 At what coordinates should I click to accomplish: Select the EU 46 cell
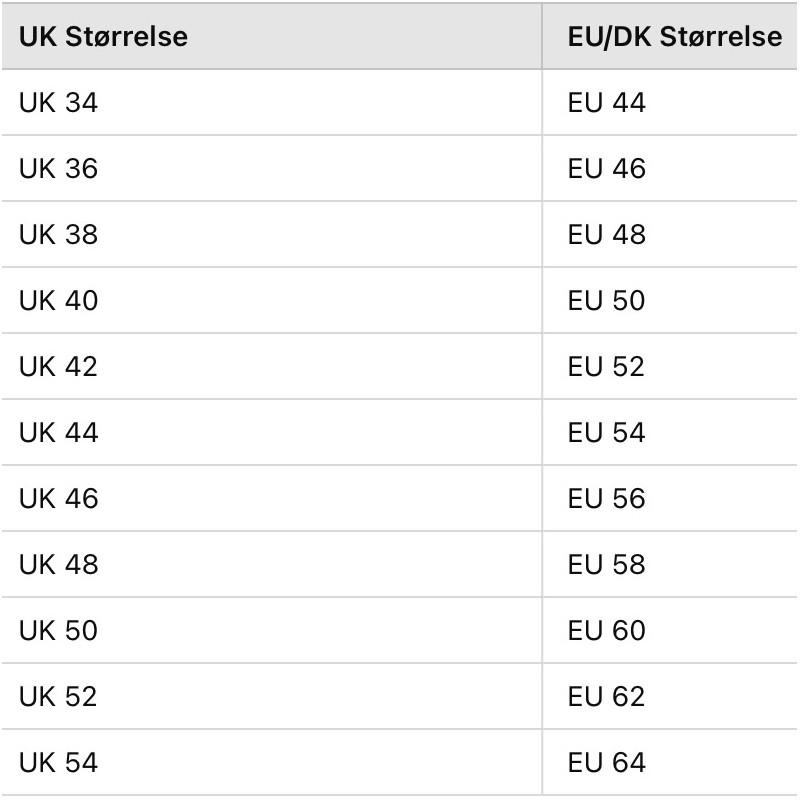670,168
